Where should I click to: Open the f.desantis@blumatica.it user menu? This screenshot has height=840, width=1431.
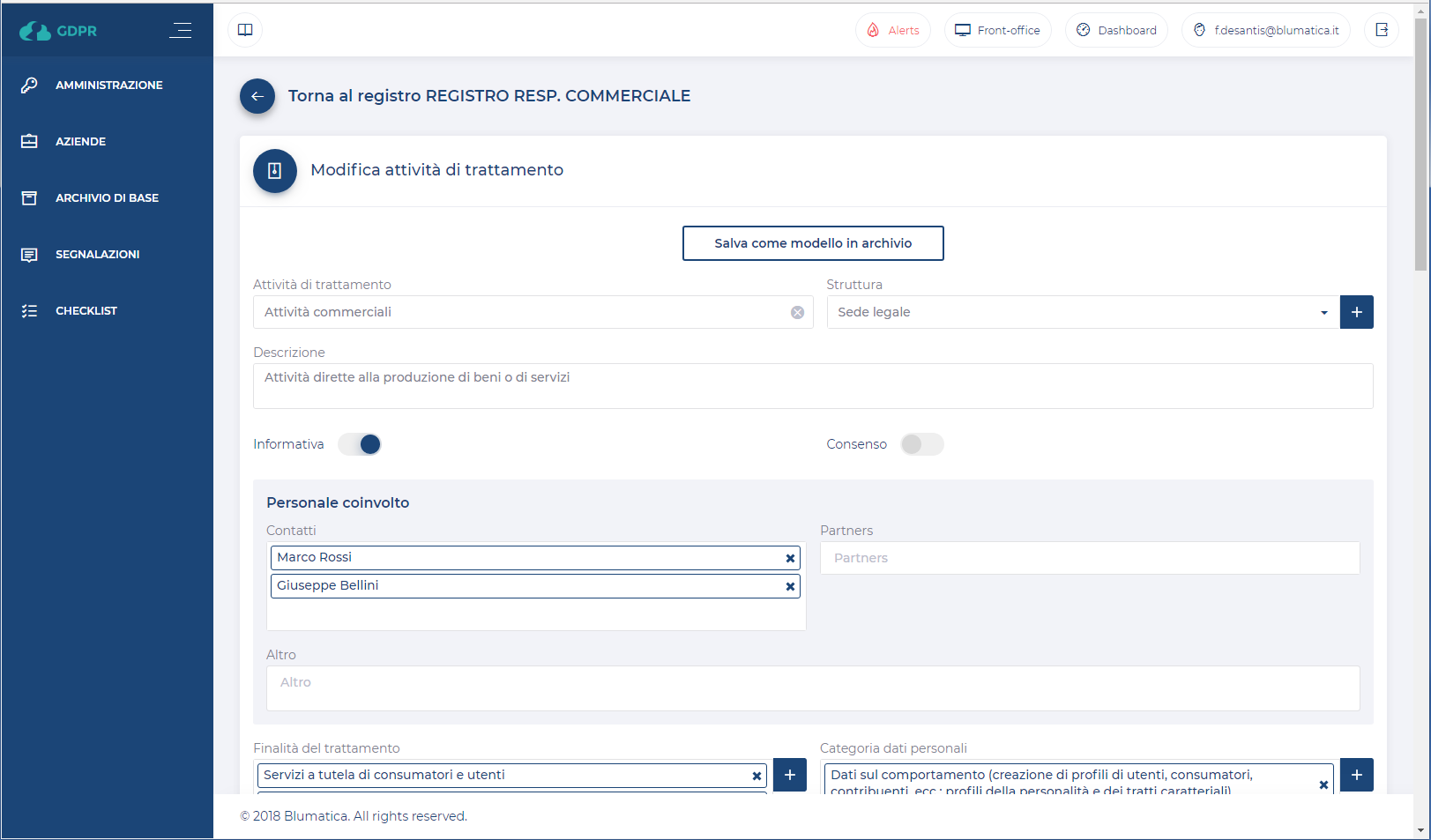[x=1265, y=30]
